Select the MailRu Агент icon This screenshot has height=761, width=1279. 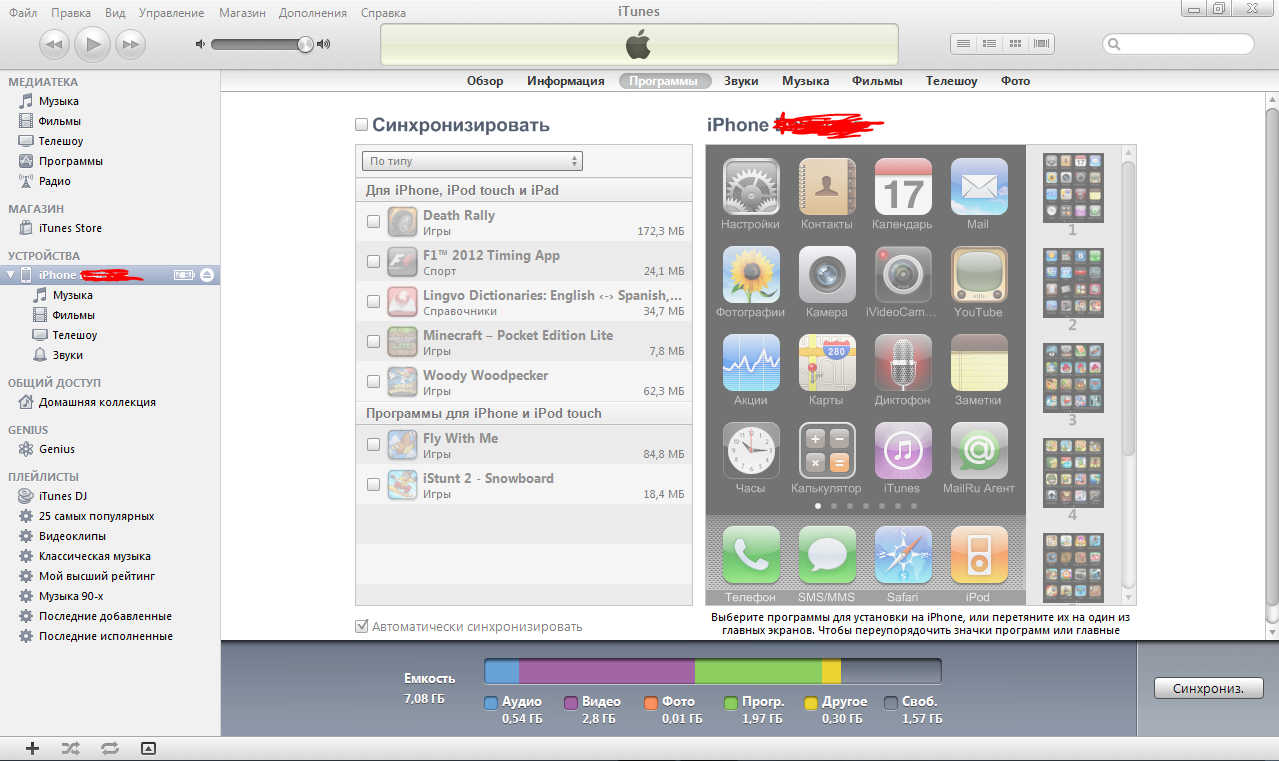[978, 451]
